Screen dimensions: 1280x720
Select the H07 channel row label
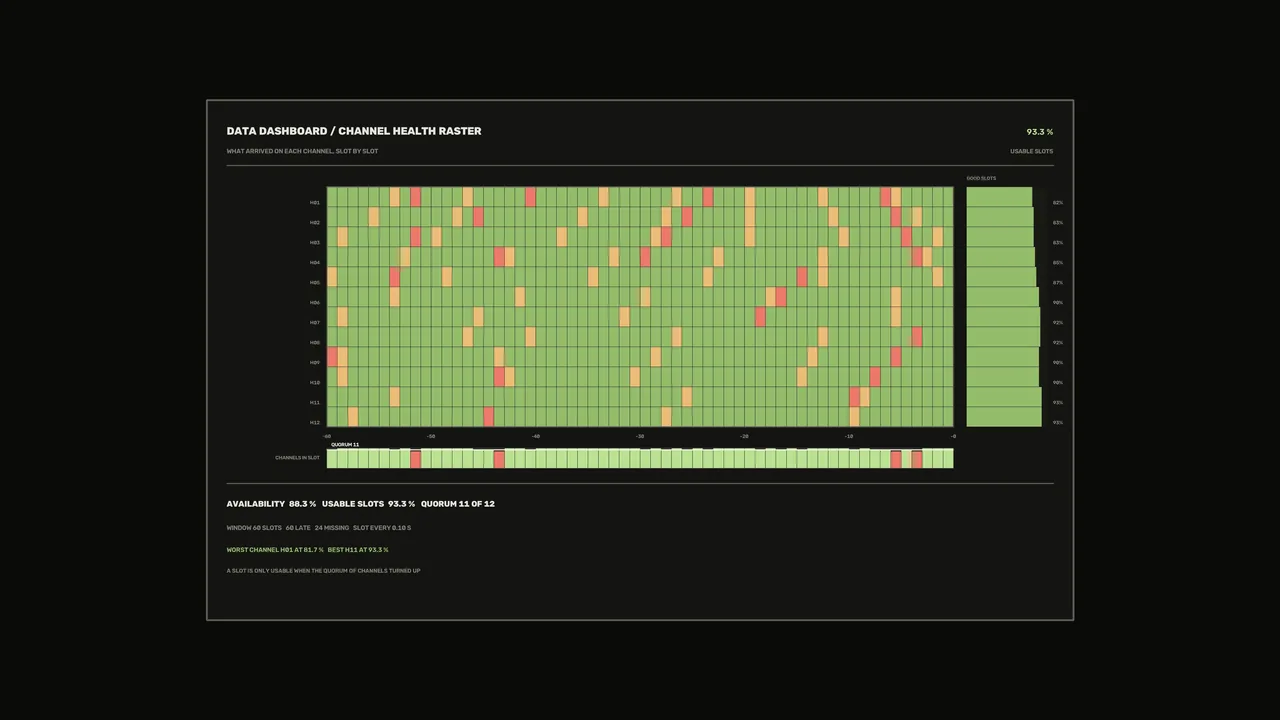[x=315, y=323]
